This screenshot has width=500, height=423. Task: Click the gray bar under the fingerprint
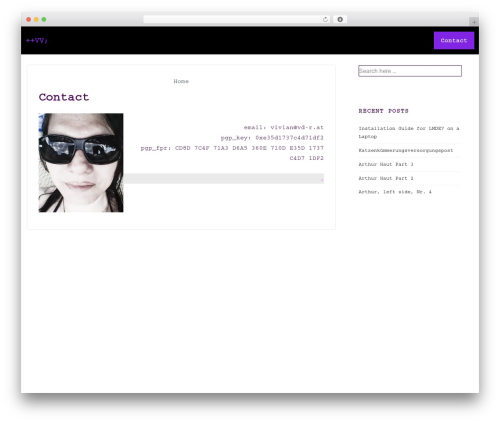[224, 179]
